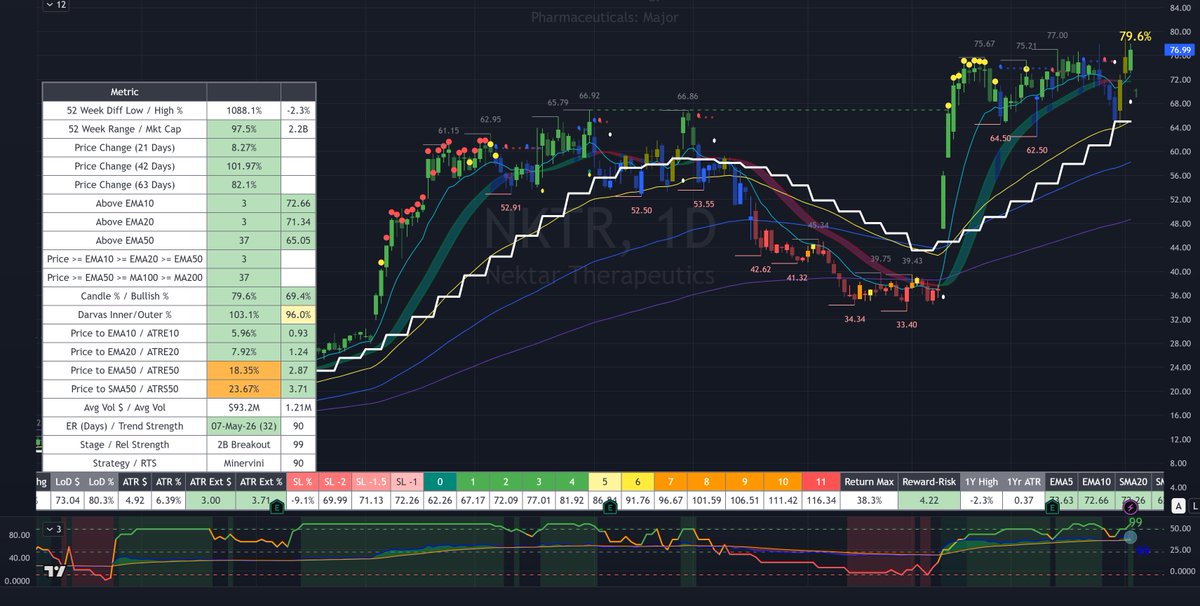The height and width of the screenshot is (606, 1200).
Task: Select the 69.4% bullish cell
Action: click(x=298, y=296)
